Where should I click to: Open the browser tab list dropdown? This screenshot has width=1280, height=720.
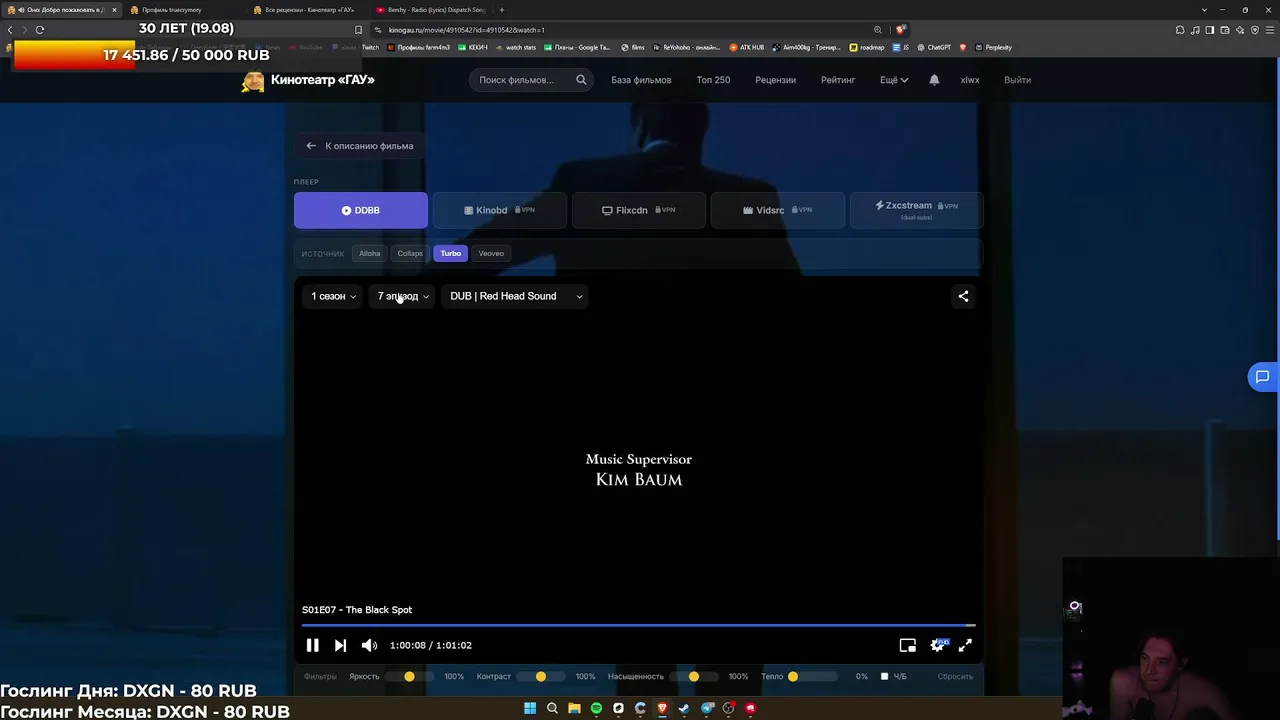coord(1206,10)
